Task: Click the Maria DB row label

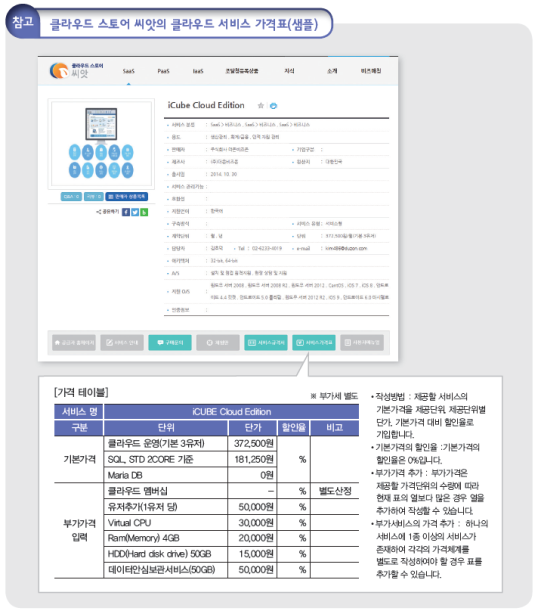Action: (x=125, y=475)
